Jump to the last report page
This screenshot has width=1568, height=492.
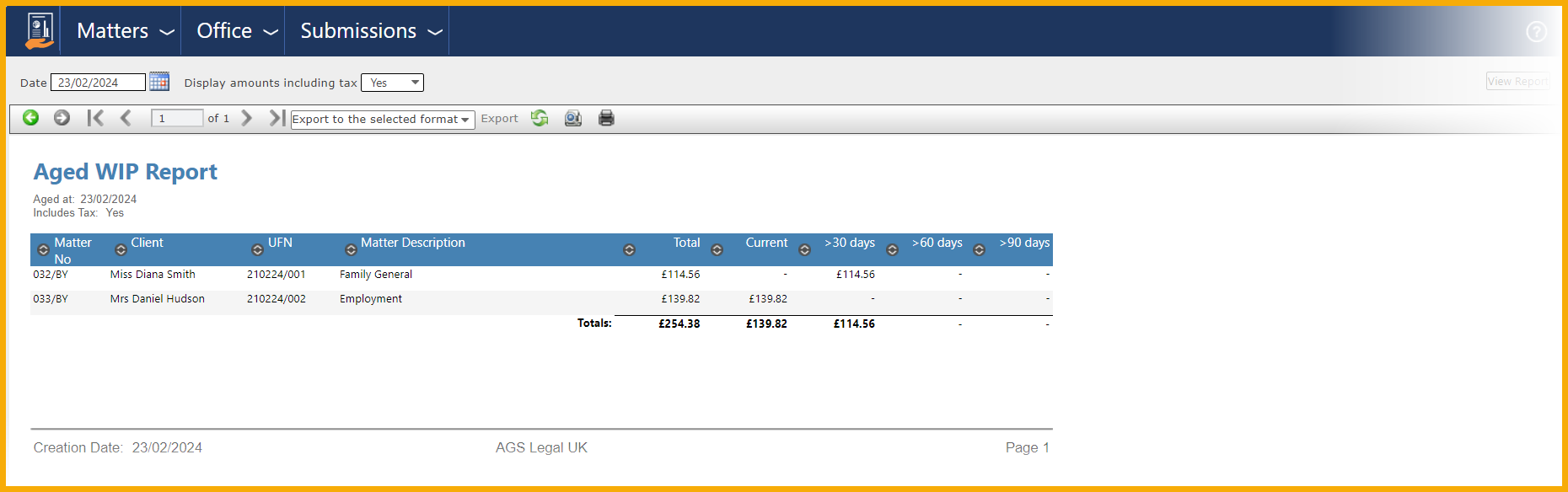point(277,118)
